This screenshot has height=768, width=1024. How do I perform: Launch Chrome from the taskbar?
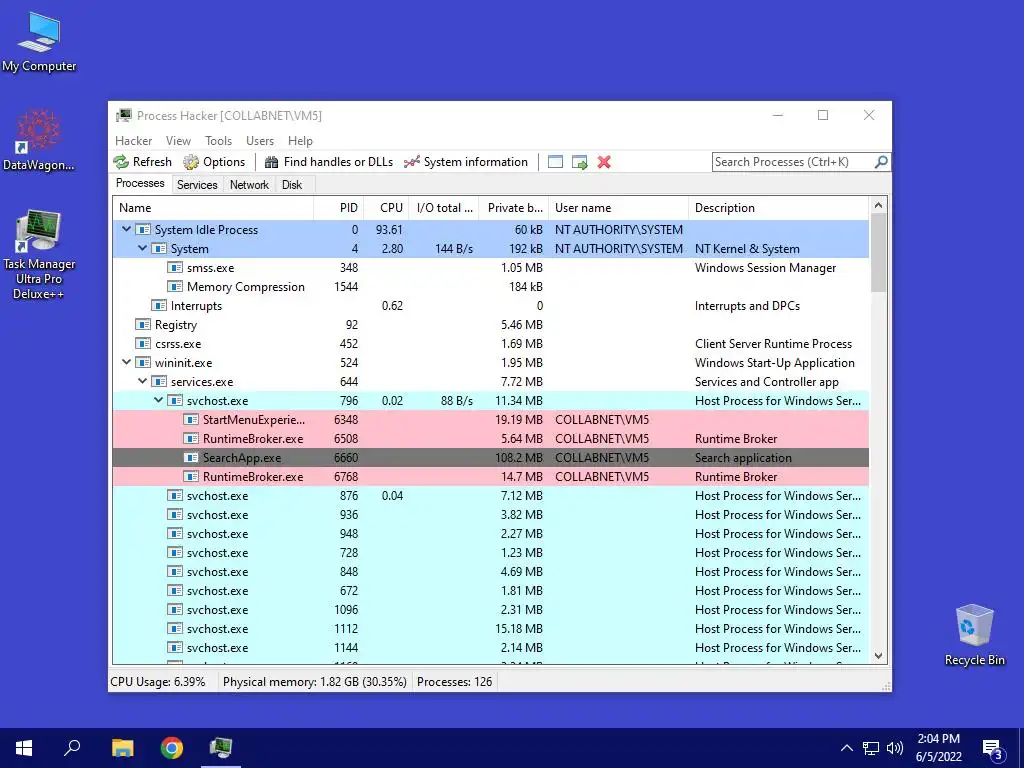[x=172, y=748]
